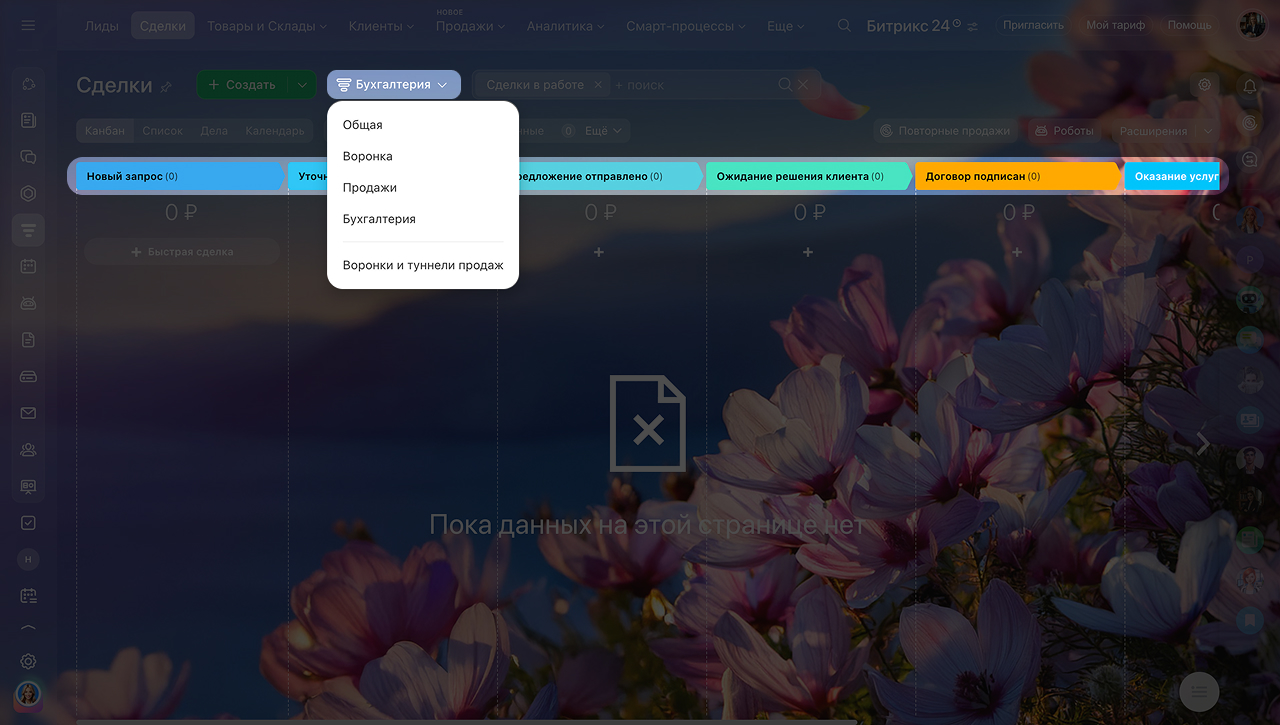
Task: Click the search magnifier in top bar
Action: pos(845,25)
